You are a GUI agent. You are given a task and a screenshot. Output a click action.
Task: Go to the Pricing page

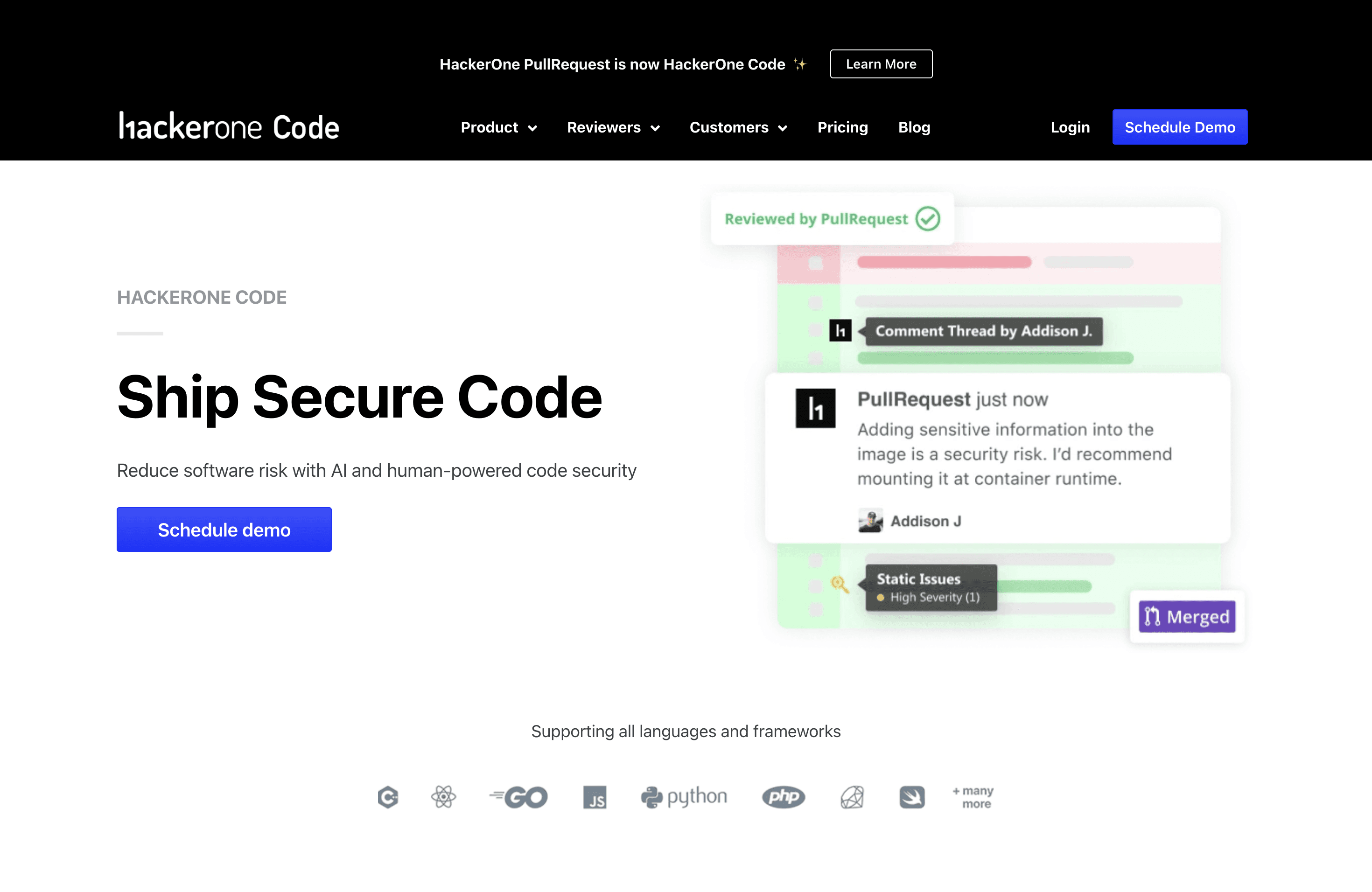(x=842, y=127)
